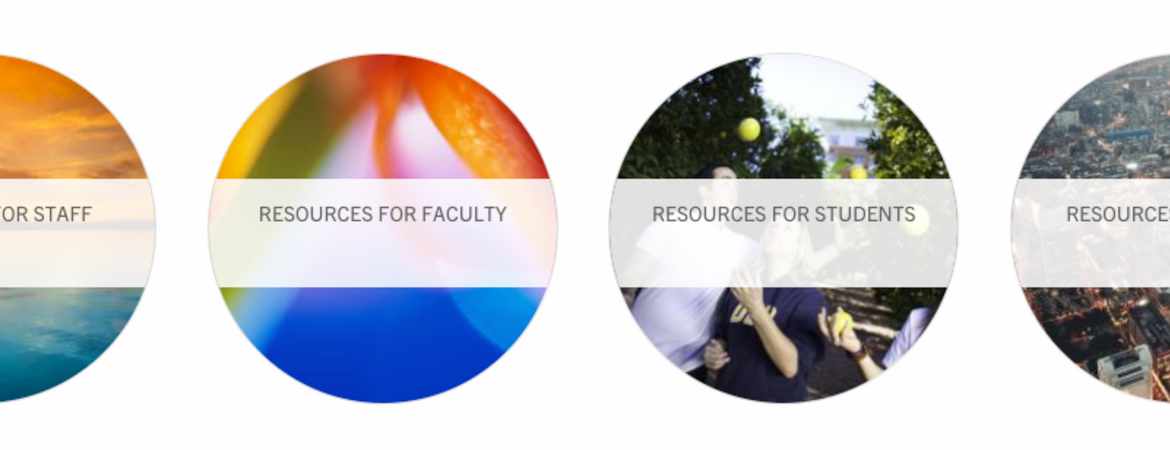Click the cut-off Resources label at right edge
The width and height of the screenshot is (1170, 450).
click(x=1118, y=214)
